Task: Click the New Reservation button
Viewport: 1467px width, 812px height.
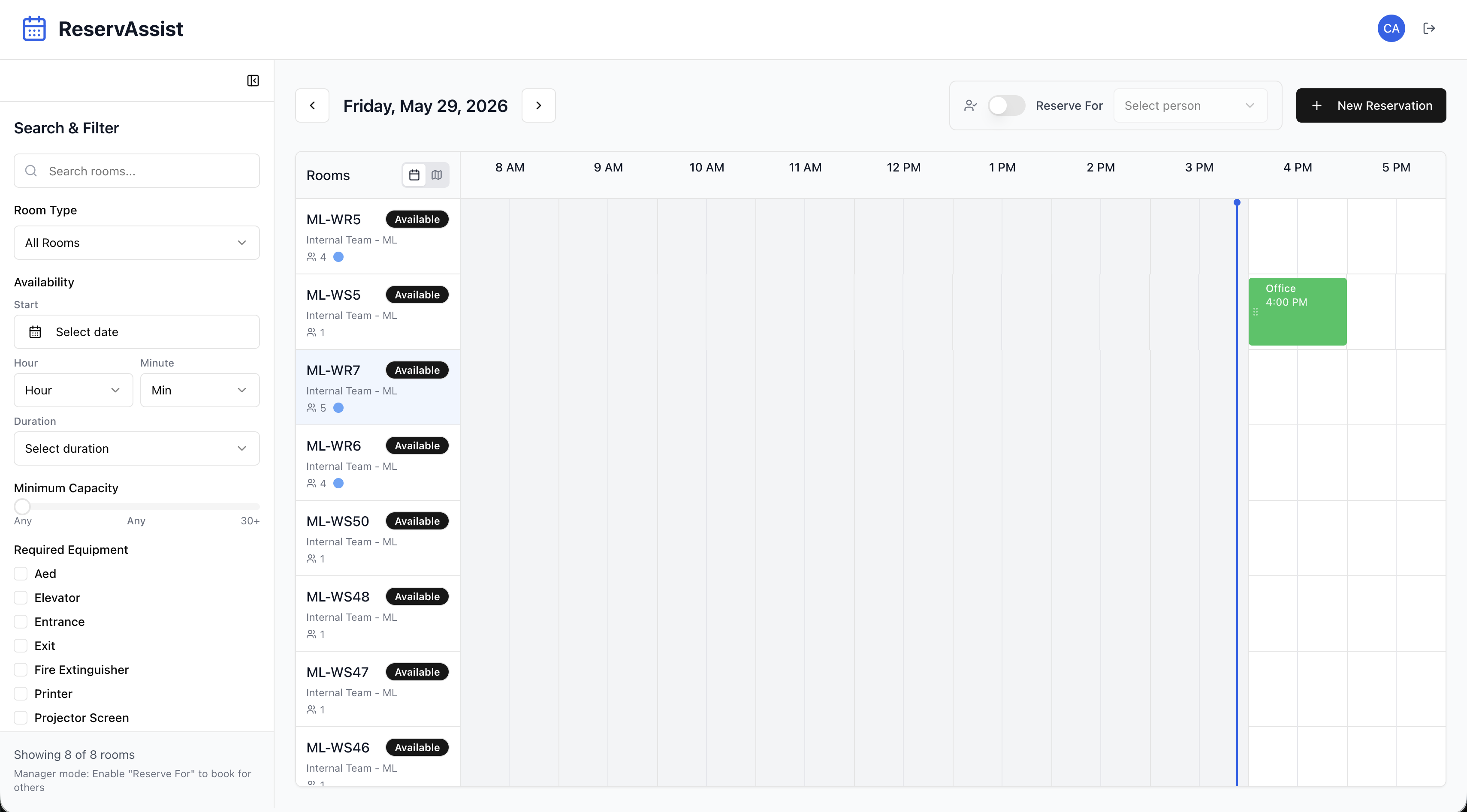Action: (x=1371, y=105)
